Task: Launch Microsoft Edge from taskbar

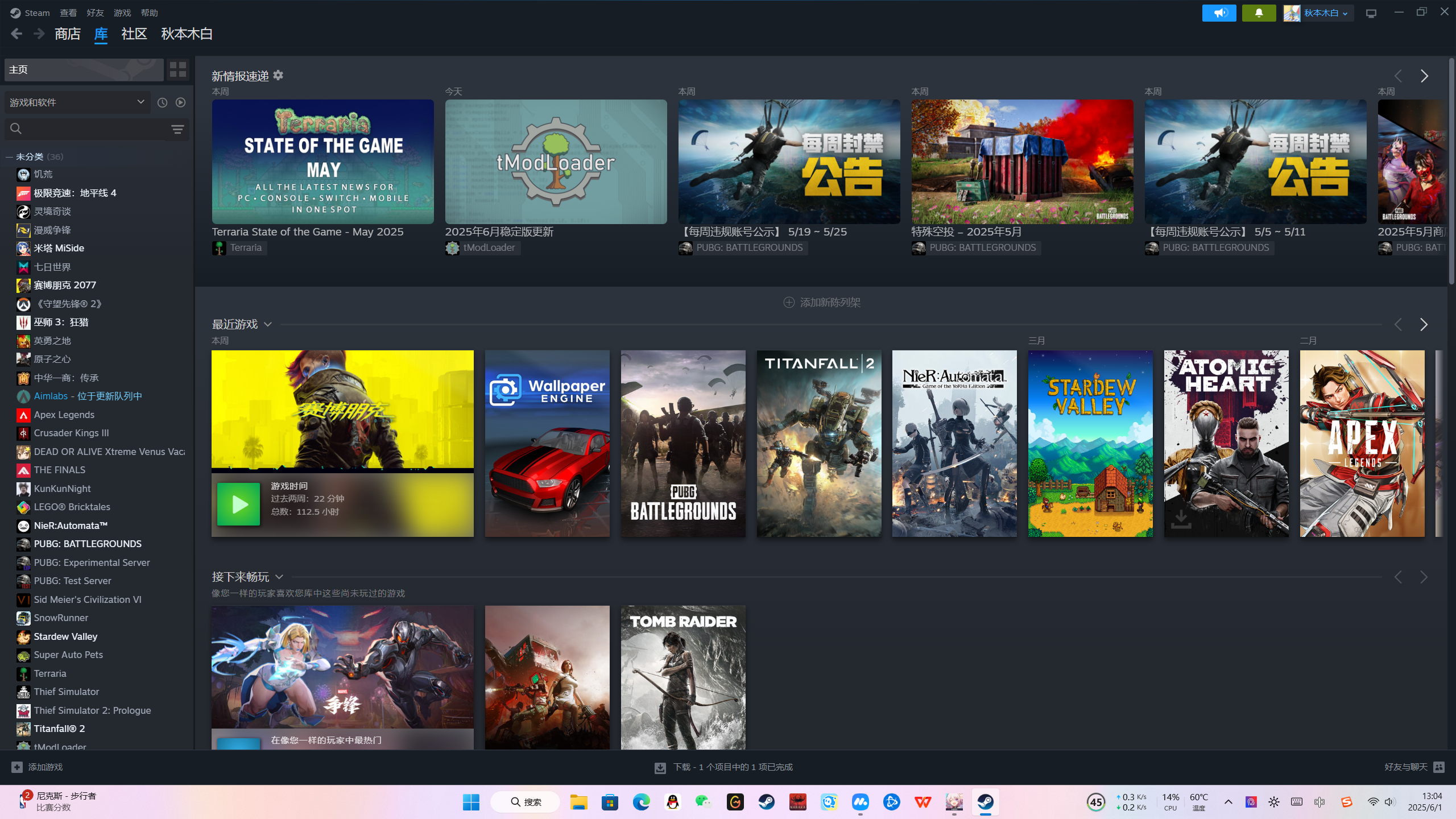Action: (x=642, y=802)
